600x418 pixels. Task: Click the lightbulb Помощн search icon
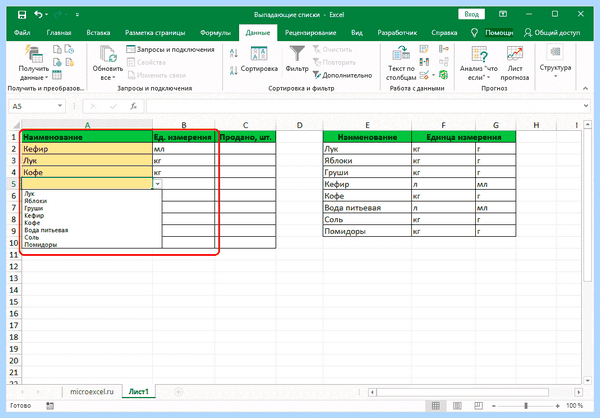point(474,33)
